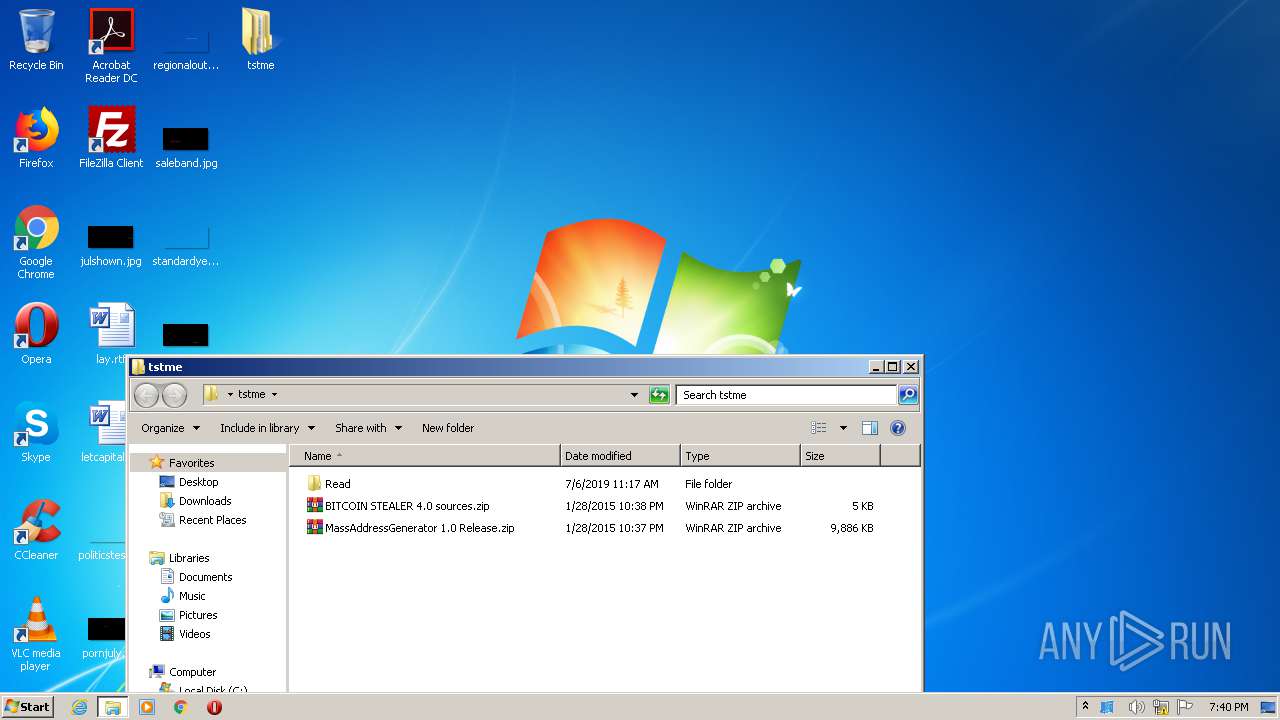Click in the Search tstme field
This screenshot has height=720, width=1280.
[786, 395]
